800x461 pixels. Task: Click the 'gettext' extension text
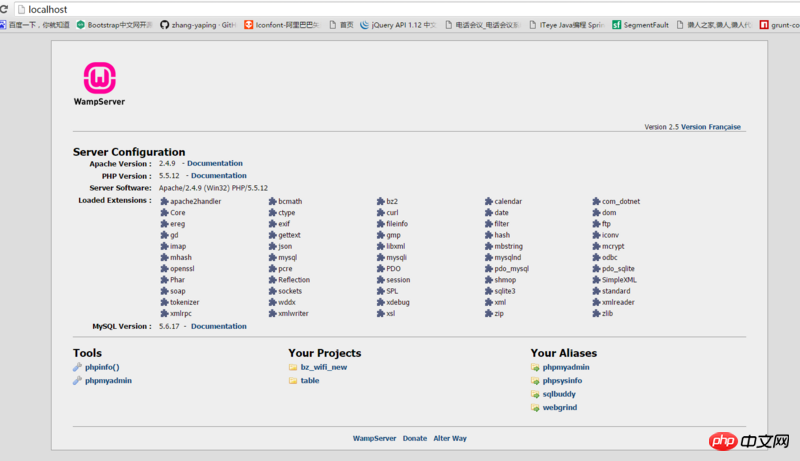289,235
